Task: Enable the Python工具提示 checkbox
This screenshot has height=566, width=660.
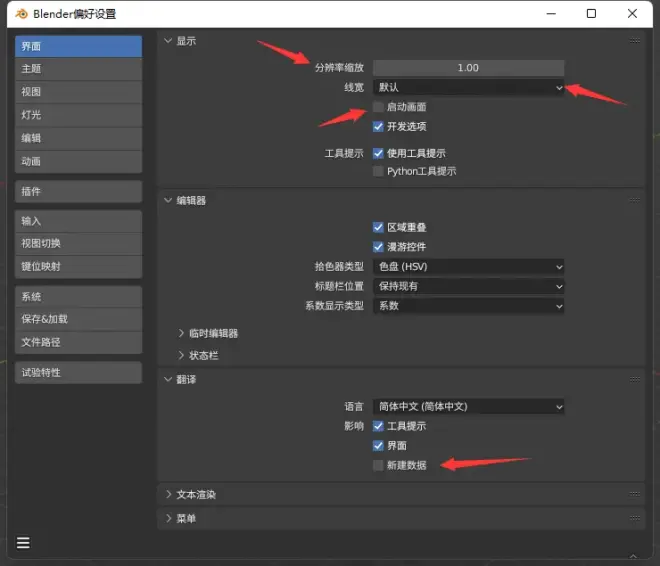Action: coord(378,171)
